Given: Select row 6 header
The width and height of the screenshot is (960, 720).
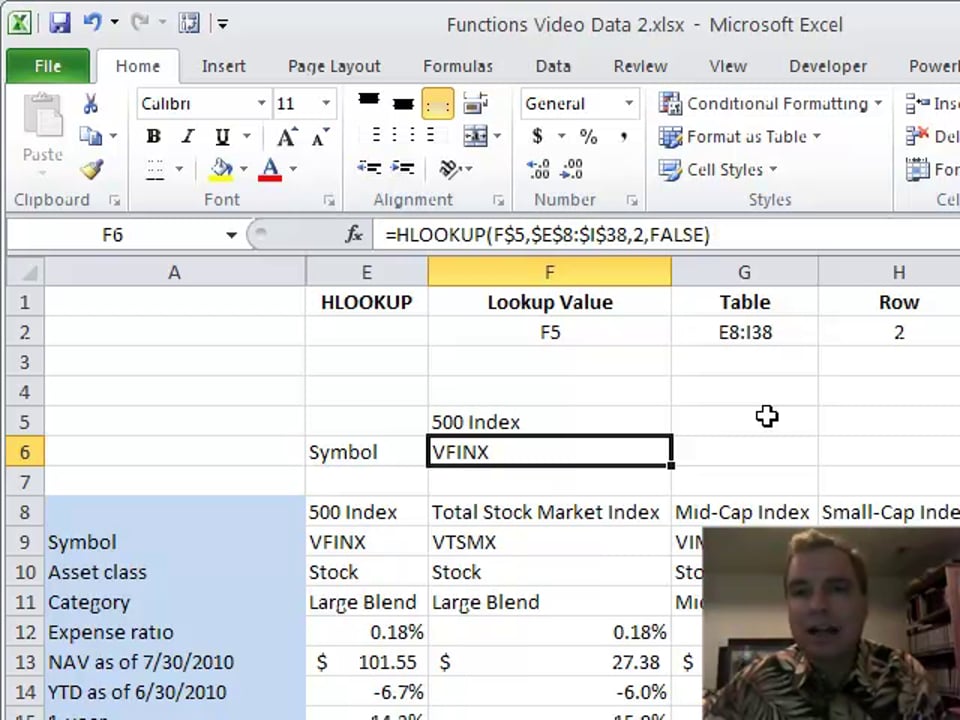Looking at the screenshot, I should pos(24,452).
